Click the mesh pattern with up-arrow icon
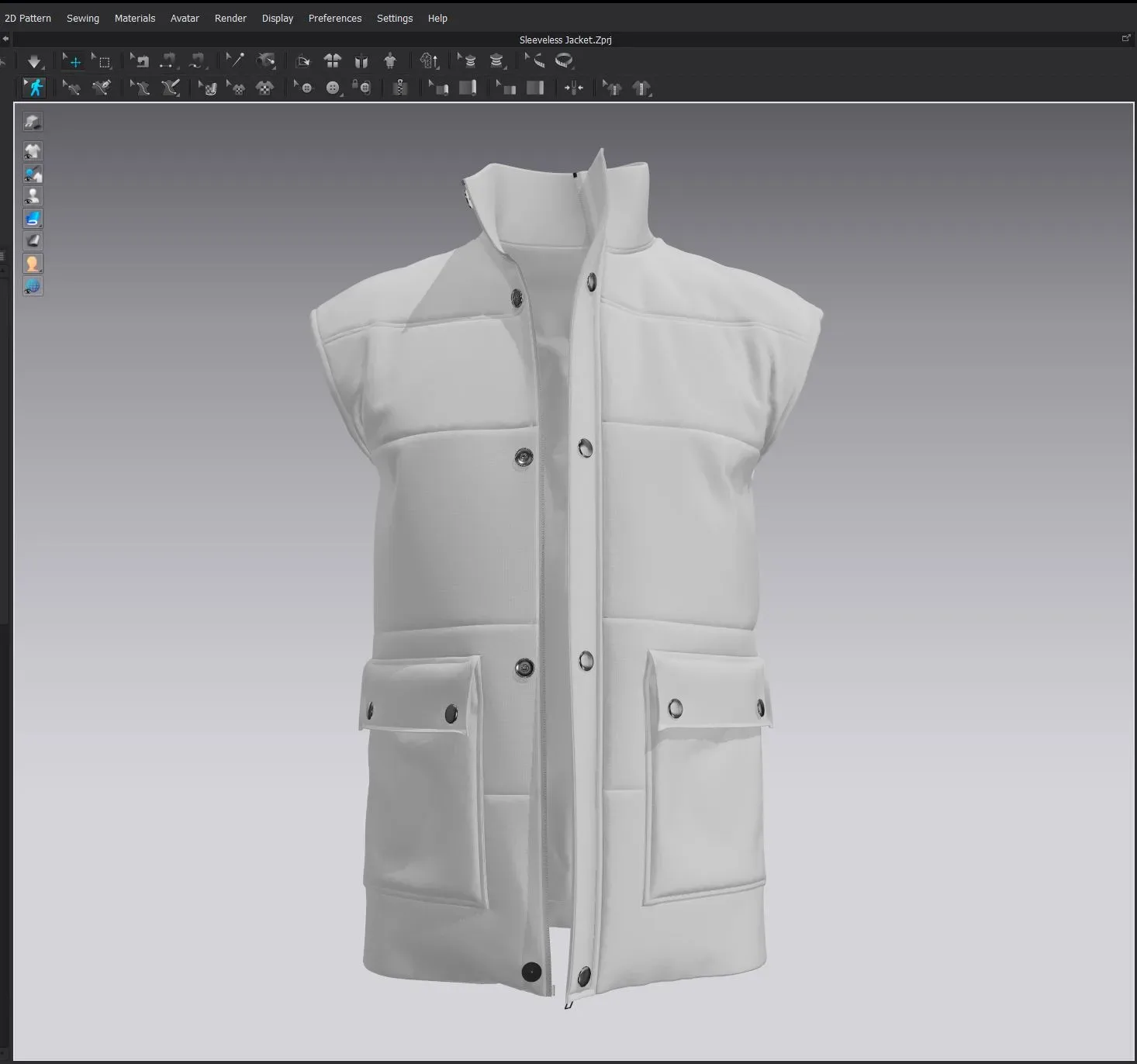1137x1064 pixels. click(x=430, y=61)
